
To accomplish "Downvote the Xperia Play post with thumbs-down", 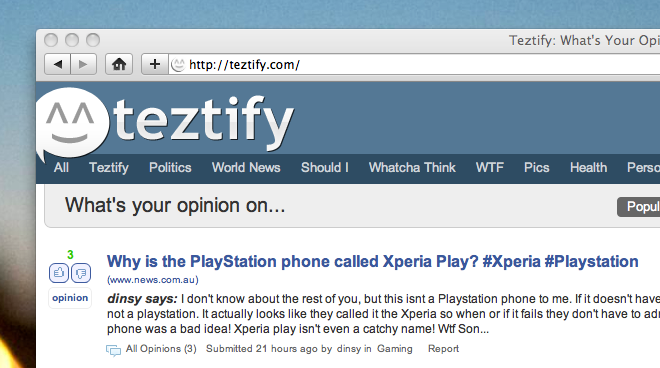I will (x=81, y=273).
